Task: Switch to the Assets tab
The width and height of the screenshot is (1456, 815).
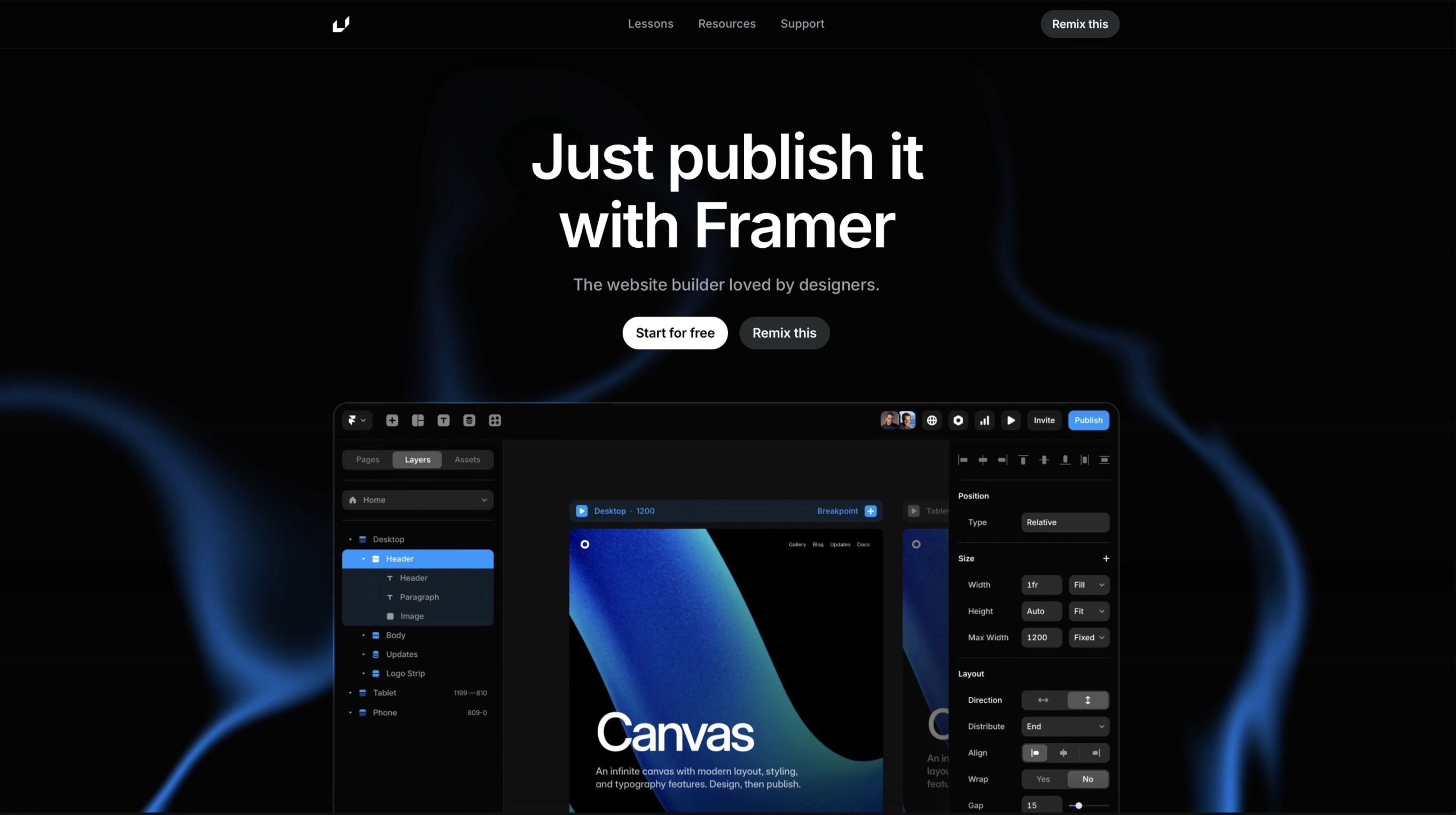Action: pyautogui.click(x=467, y=460)
